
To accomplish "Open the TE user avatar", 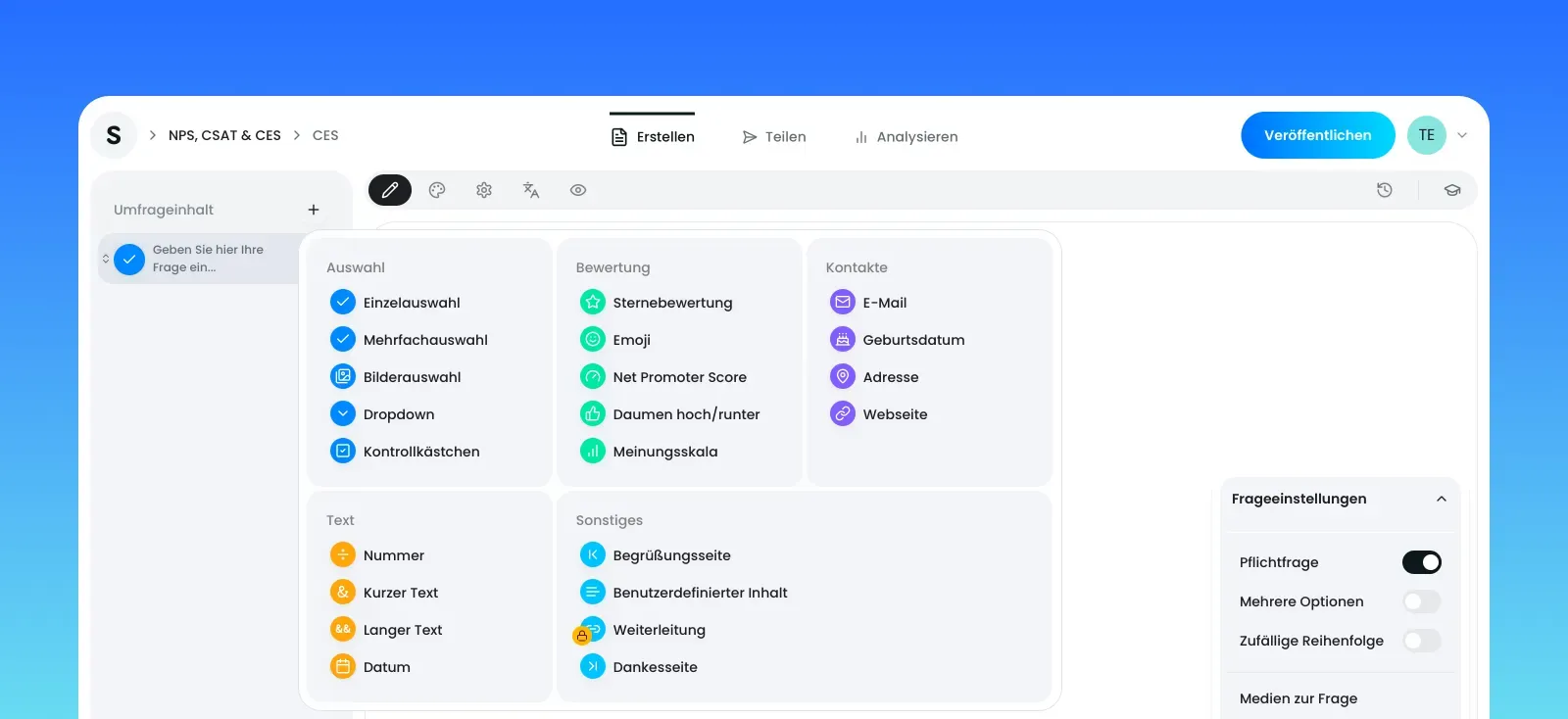I will (x=1427, y=135).
